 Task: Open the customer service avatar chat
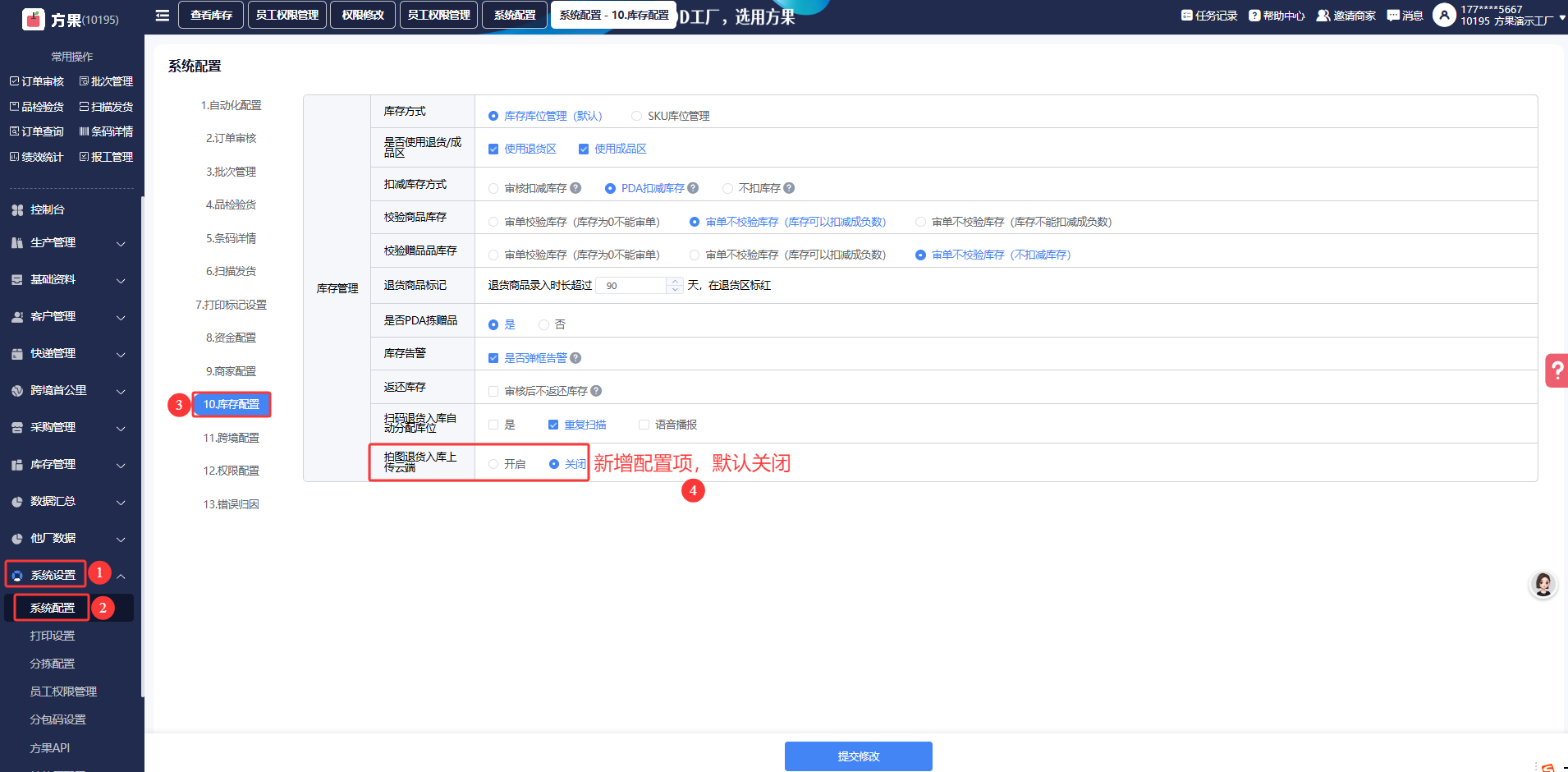[1543, 584]
